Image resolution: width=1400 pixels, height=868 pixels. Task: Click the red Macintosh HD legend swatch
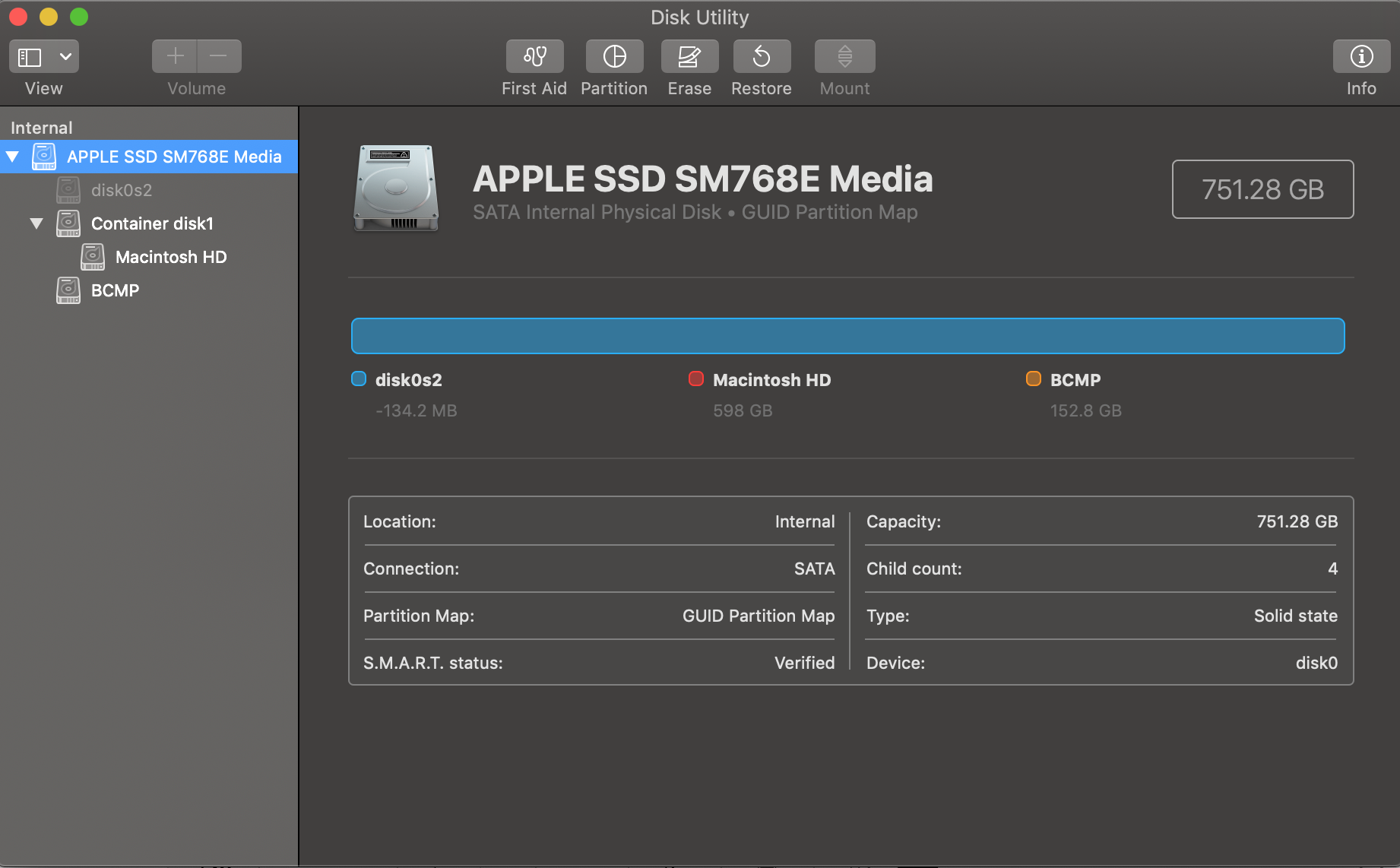[x=695, y=379]
